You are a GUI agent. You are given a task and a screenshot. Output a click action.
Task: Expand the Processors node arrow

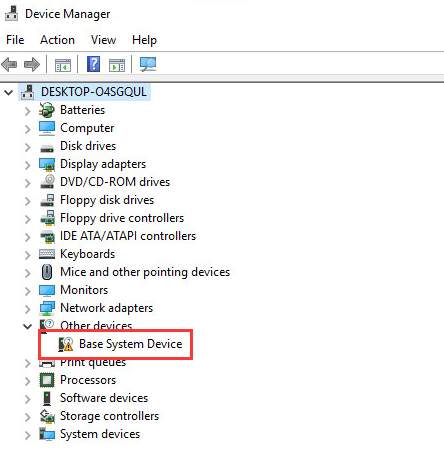pos(28,381)
